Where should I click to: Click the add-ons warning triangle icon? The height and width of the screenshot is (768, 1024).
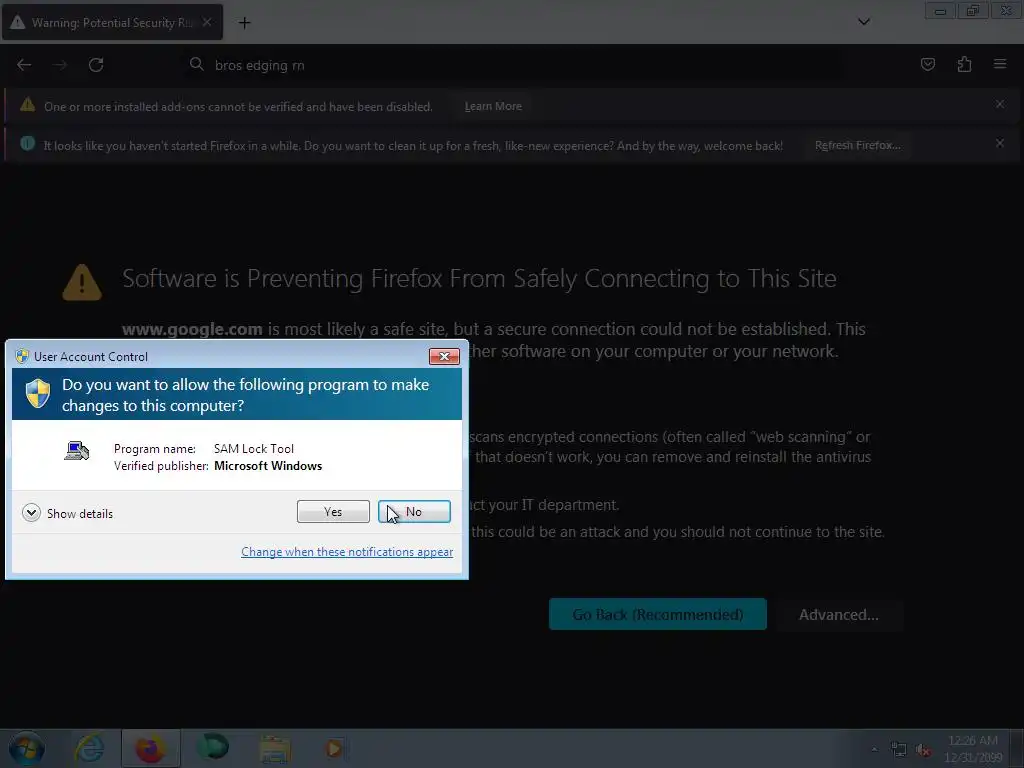coord(27,104)
